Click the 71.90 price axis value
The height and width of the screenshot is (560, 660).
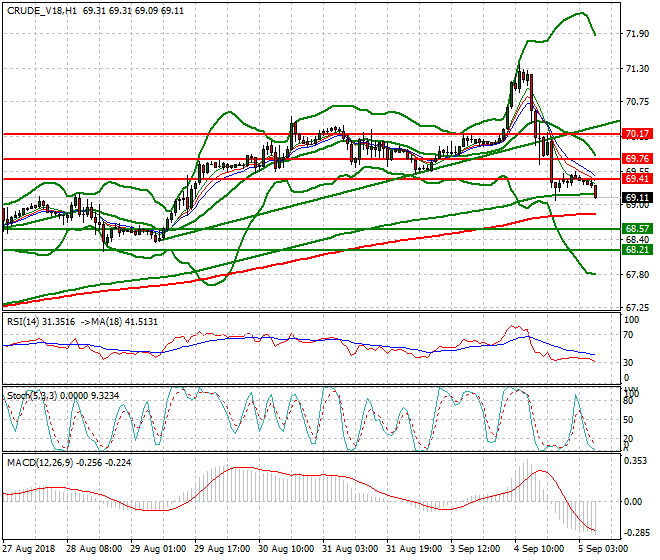coord(637,34)
